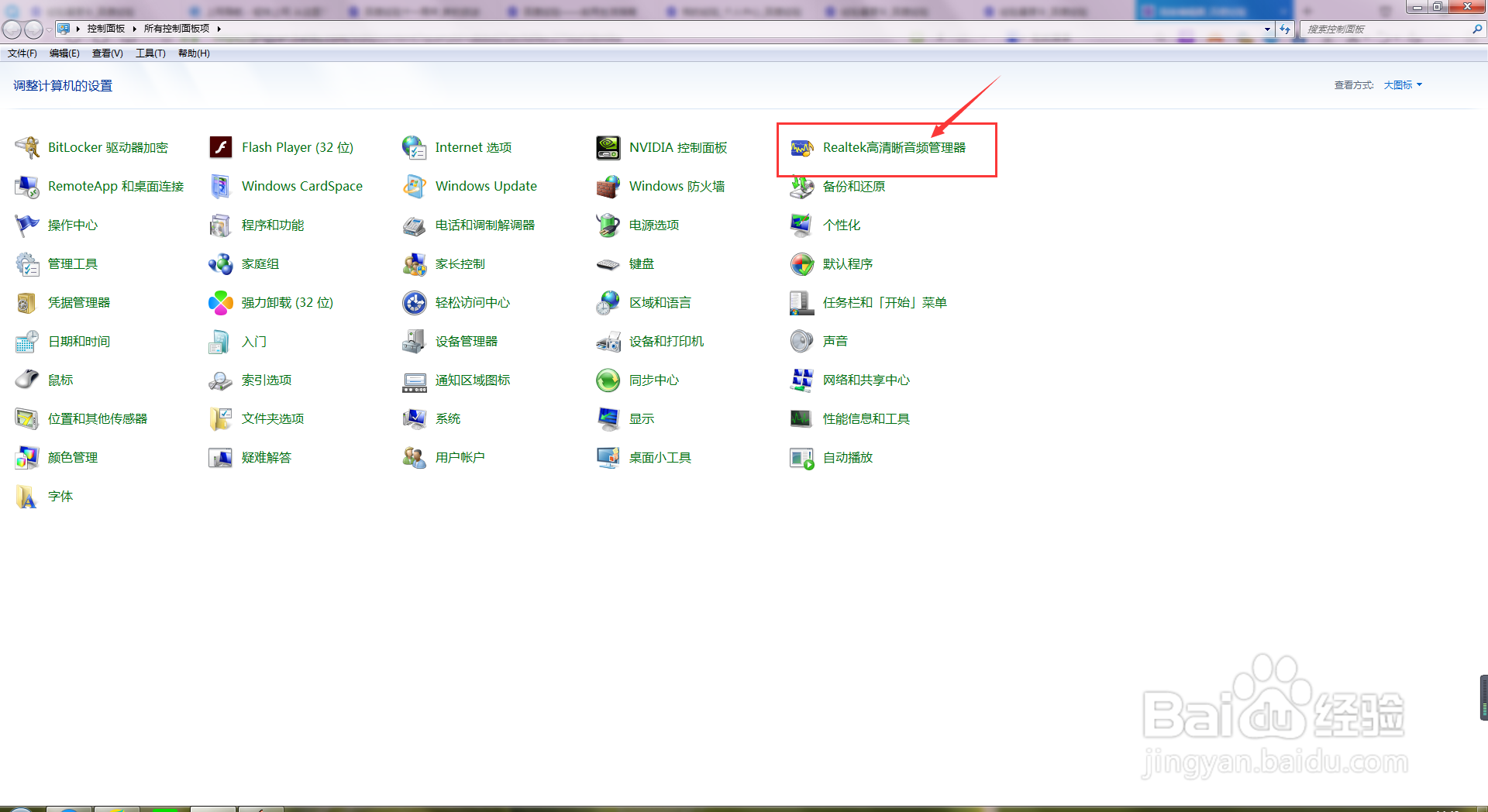Open the 家庭组 icon
The image size is (1488, 812).
[221, 263]
